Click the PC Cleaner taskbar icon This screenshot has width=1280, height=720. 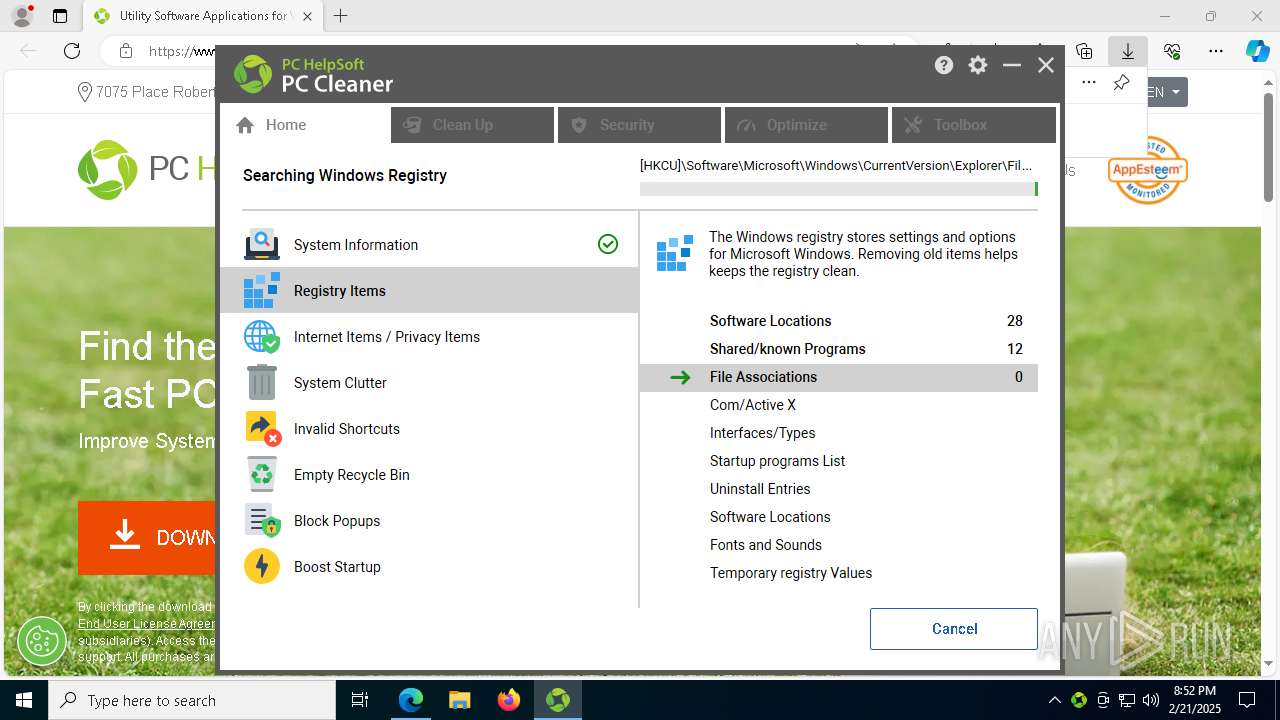coord(558,700)
